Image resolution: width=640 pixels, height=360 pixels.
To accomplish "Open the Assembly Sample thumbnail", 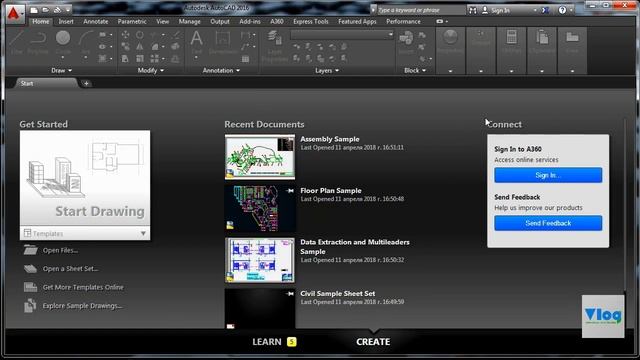I will click(x=260, y=157).
